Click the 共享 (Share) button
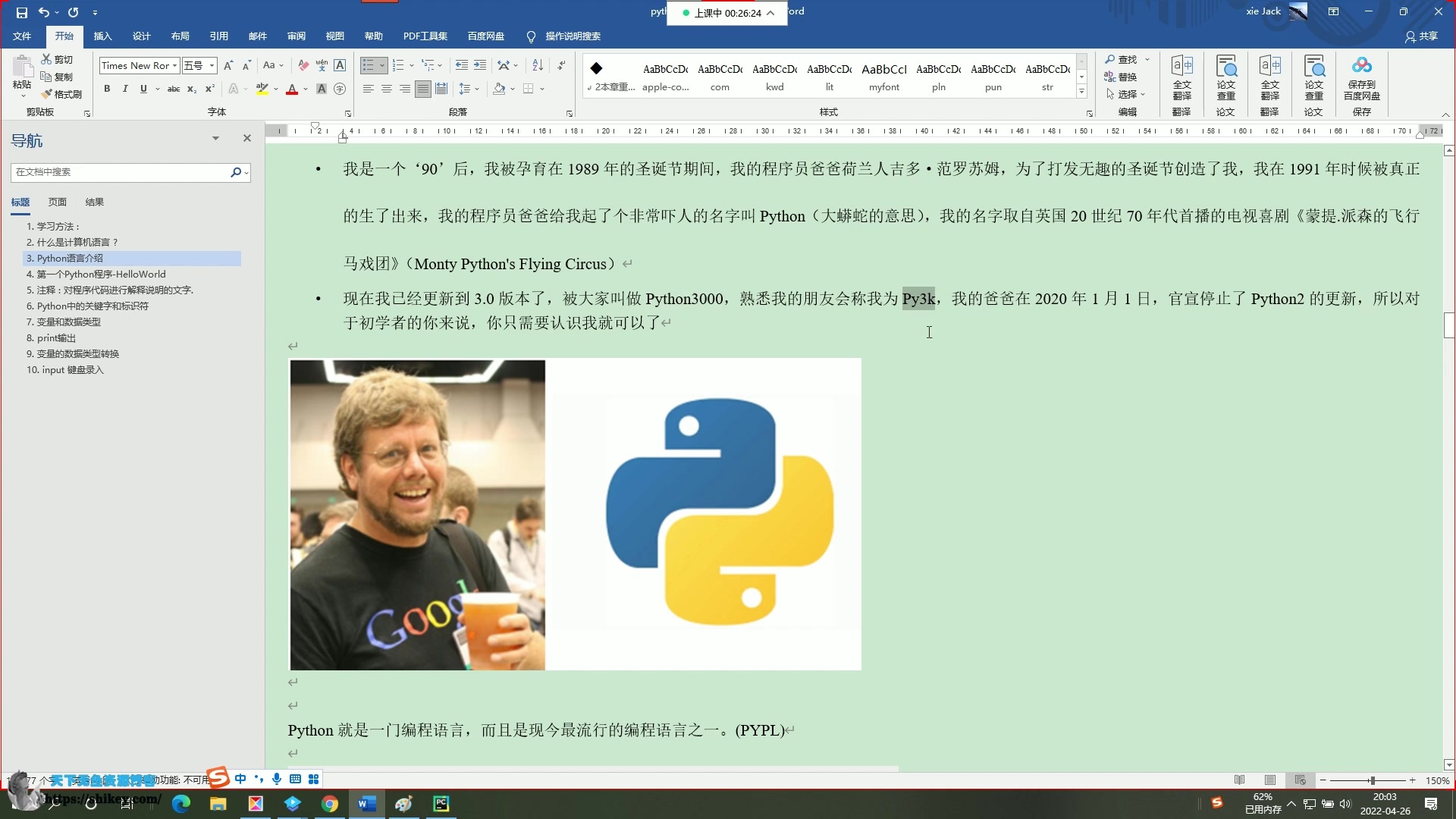This screenshot has height=819, width=1456. [x=1421, y=36]
